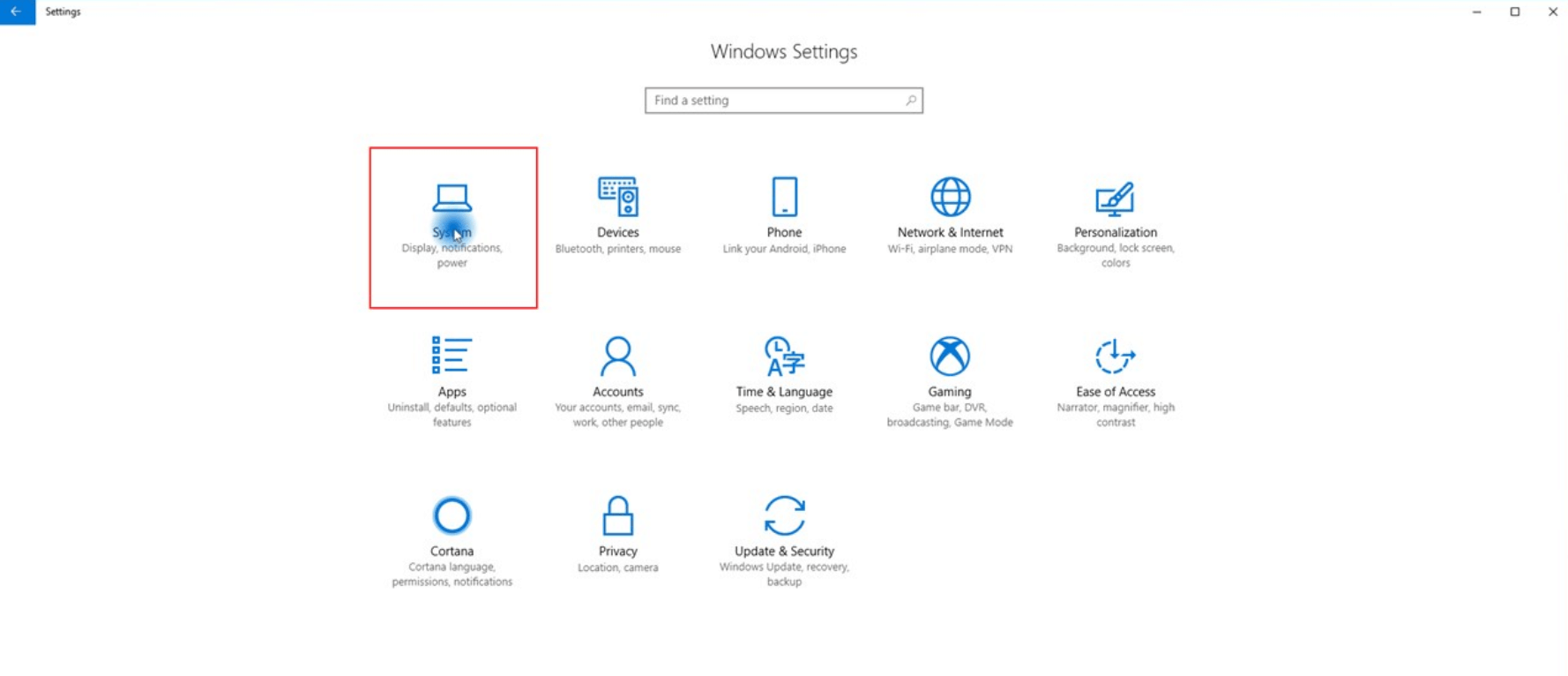Screen dimensions: 1568x676
Task: Click the search magnifier icon
Action: 911,101
